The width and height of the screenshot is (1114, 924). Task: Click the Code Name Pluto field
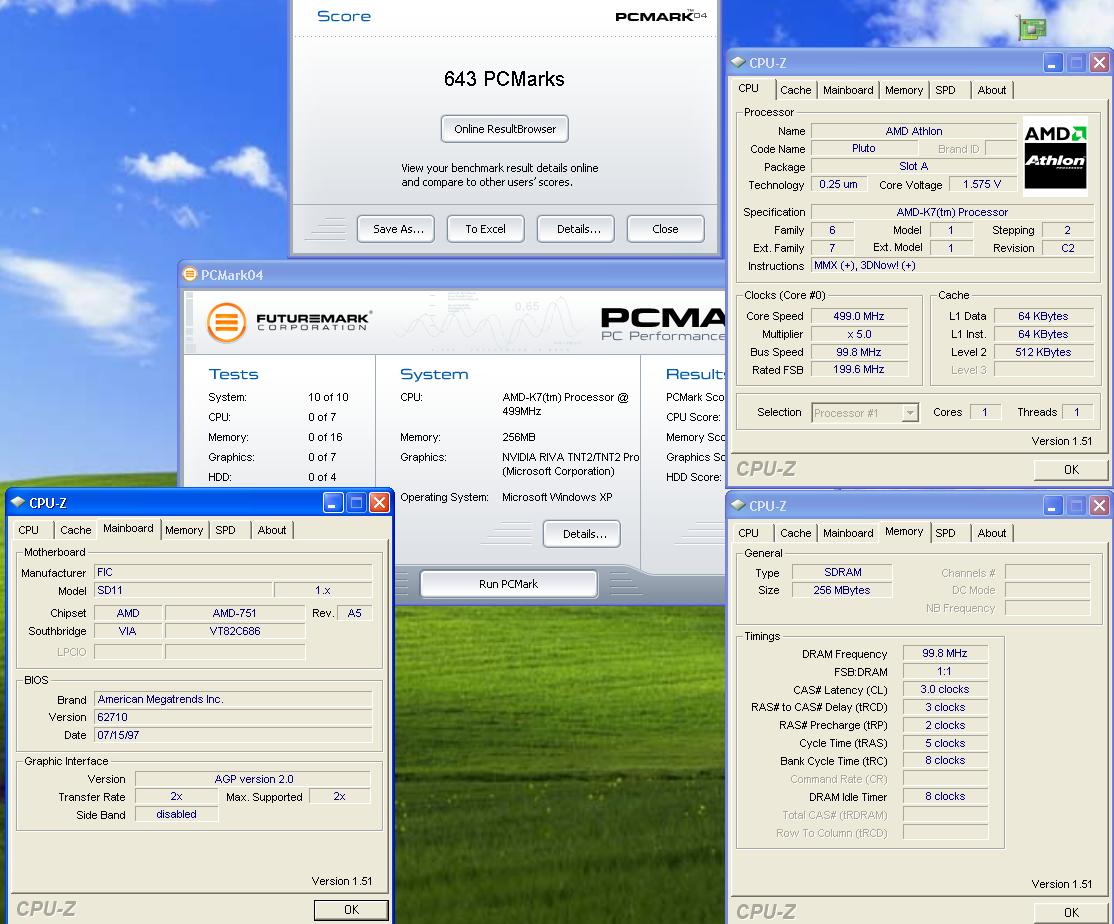pos(863,148)
